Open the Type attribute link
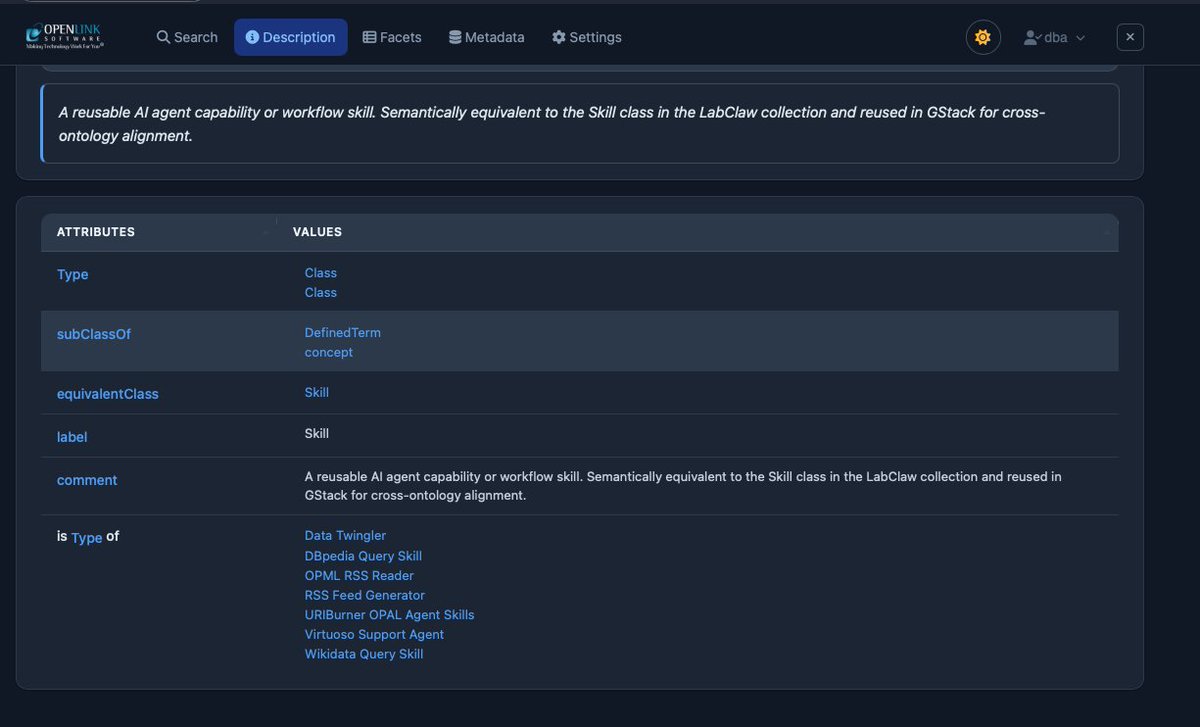Image resolution: width=1200 pixels, height=727 pixels. tap(73, 274)
